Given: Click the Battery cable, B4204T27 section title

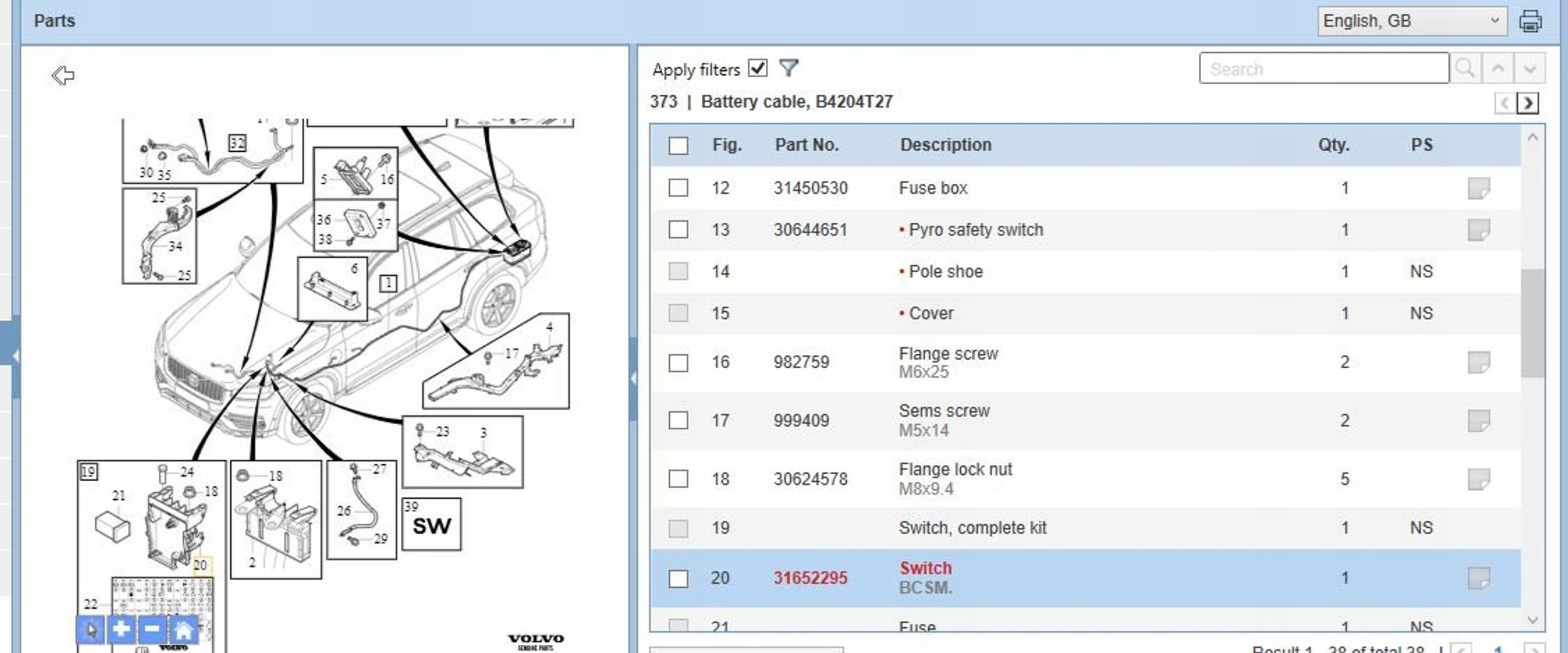Looking at the screenshot, I should pyautogui.click(x=797, y=102).
